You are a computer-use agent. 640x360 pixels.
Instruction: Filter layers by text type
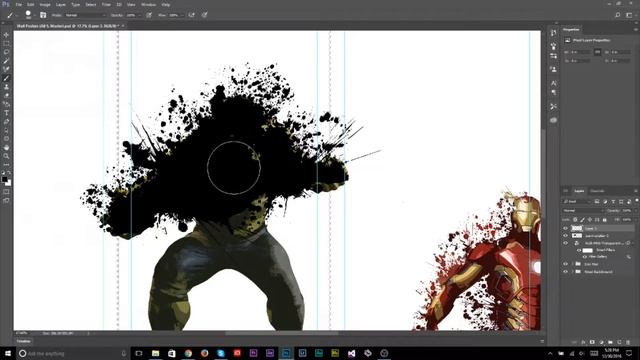(613, 201)
